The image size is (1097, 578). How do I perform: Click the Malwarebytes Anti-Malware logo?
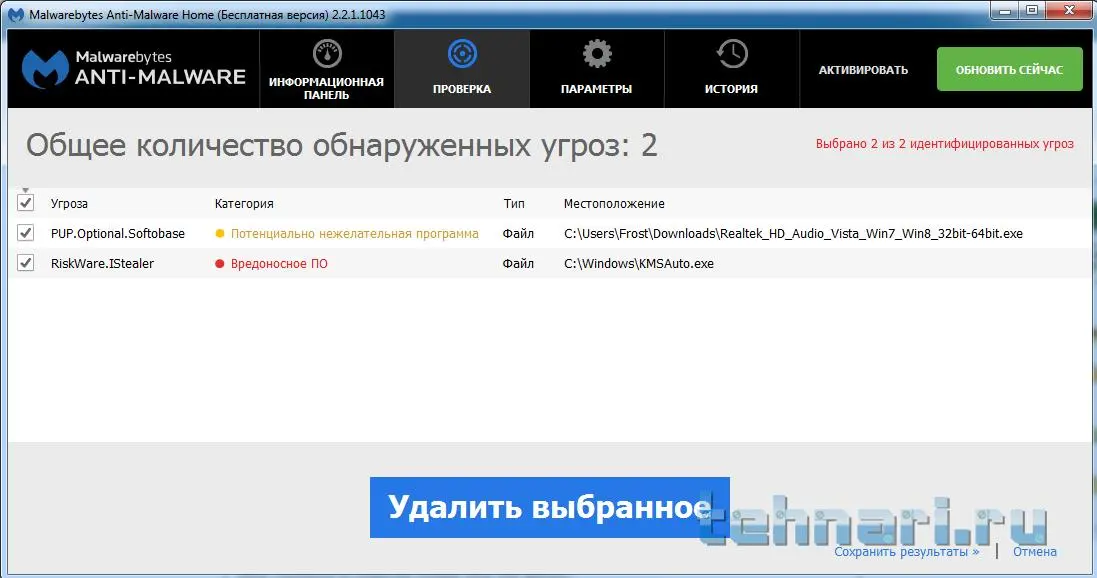pos(134,69)
